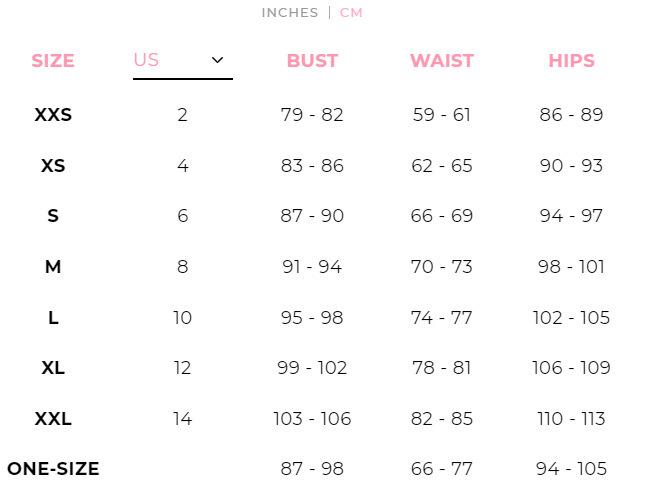Select the XL size row label

(x=53, y=368)
